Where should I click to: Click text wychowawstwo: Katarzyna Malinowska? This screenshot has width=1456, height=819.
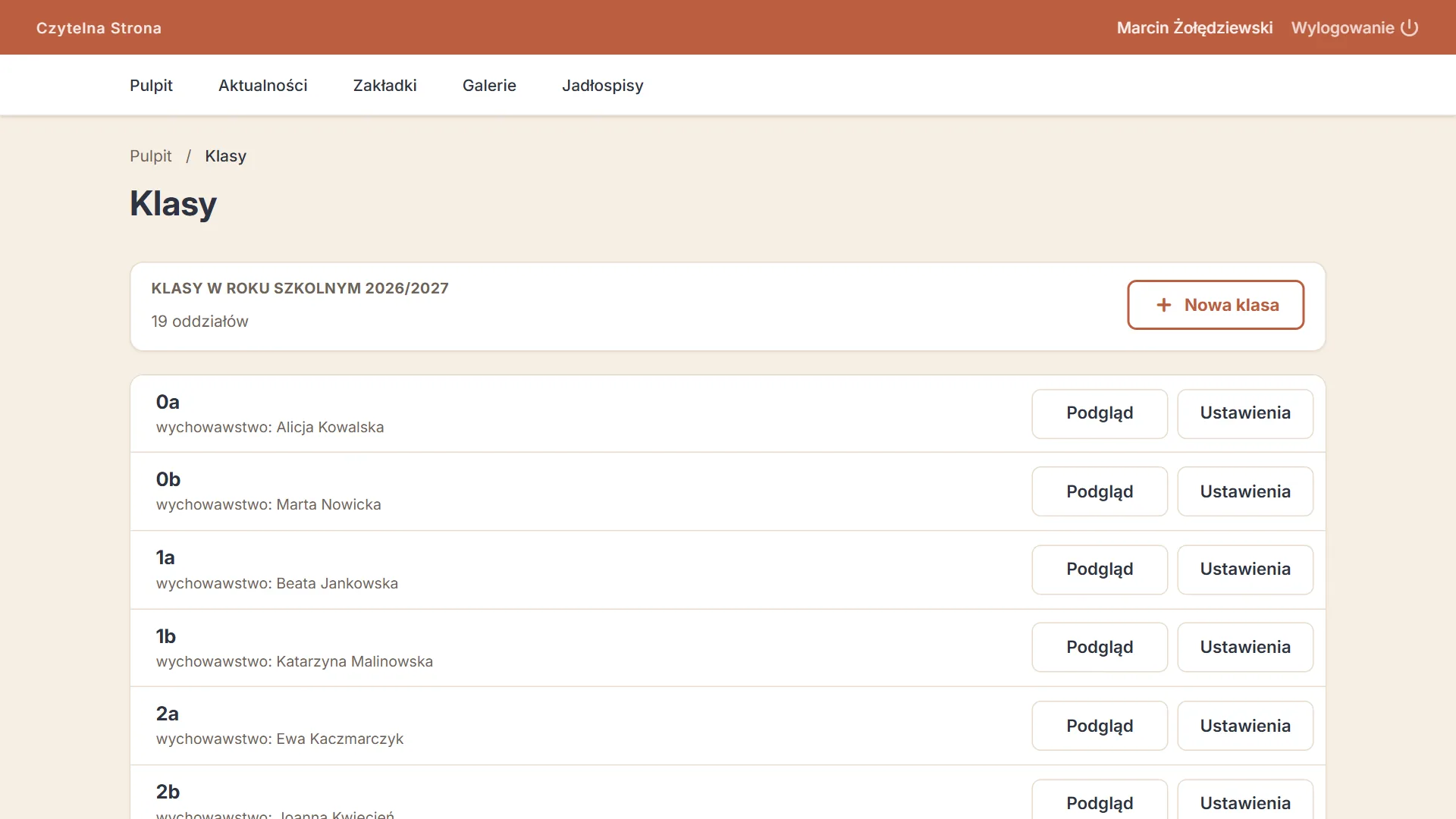pyautogui.click(x=294, y=662)
